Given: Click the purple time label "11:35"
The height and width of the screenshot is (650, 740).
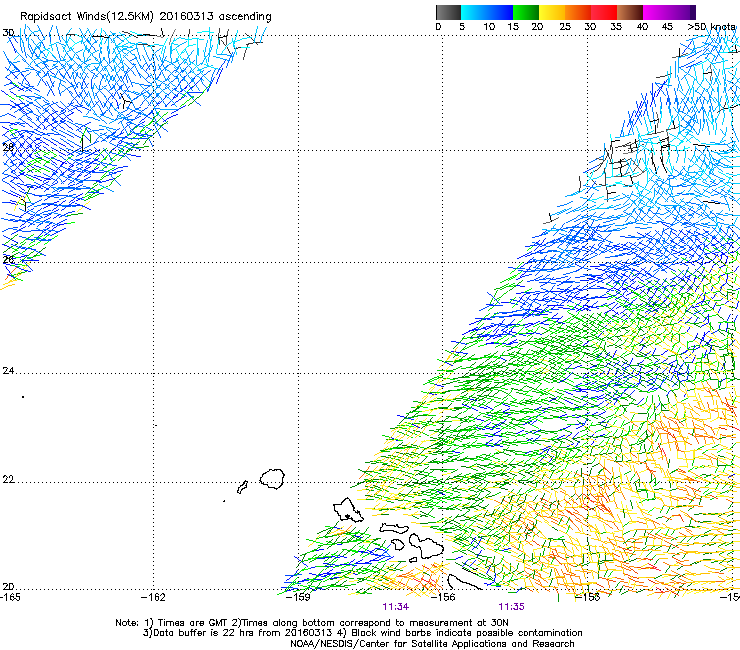Looking at the screenshot, I should [x=512, y=607].
